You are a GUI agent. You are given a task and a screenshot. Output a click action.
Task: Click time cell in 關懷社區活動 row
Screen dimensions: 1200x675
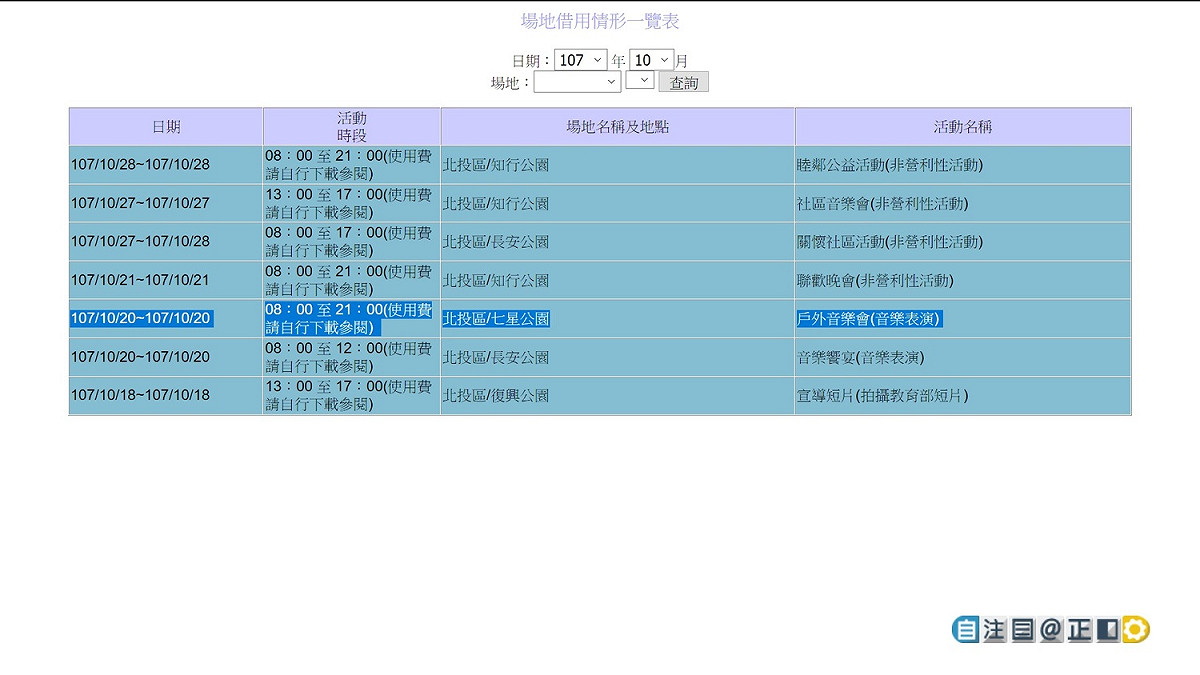352,242
